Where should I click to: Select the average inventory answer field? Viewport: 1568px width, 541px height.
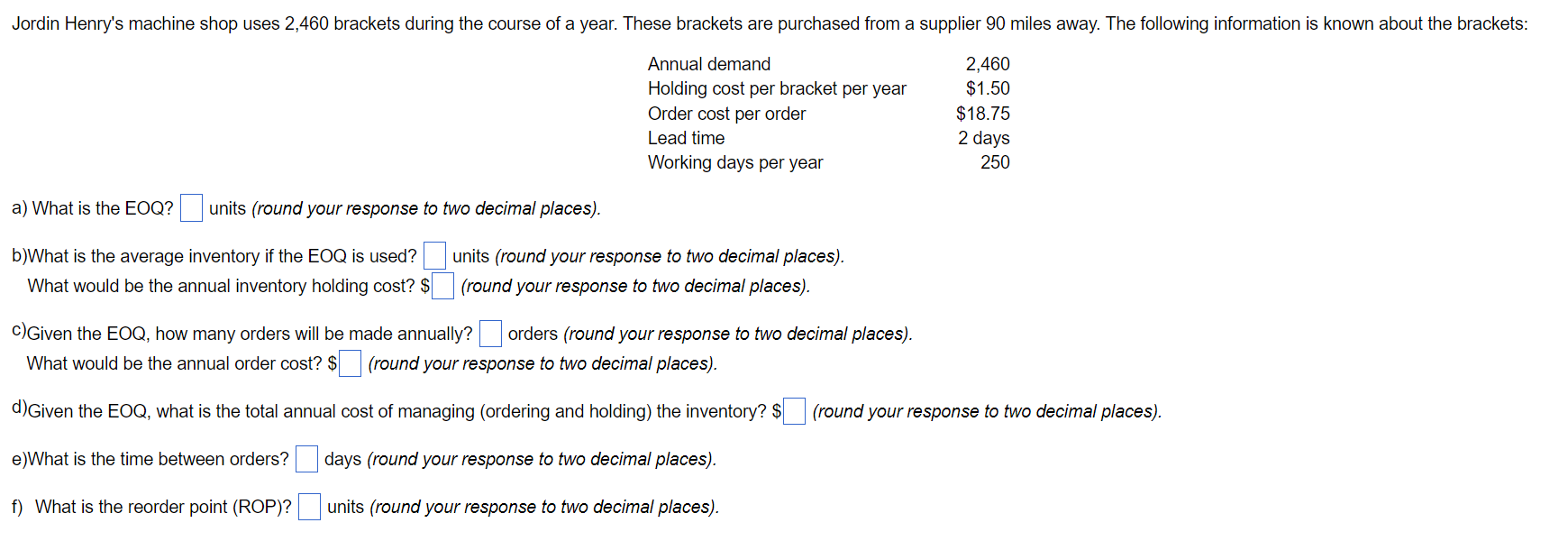click(x=434, y=255)
